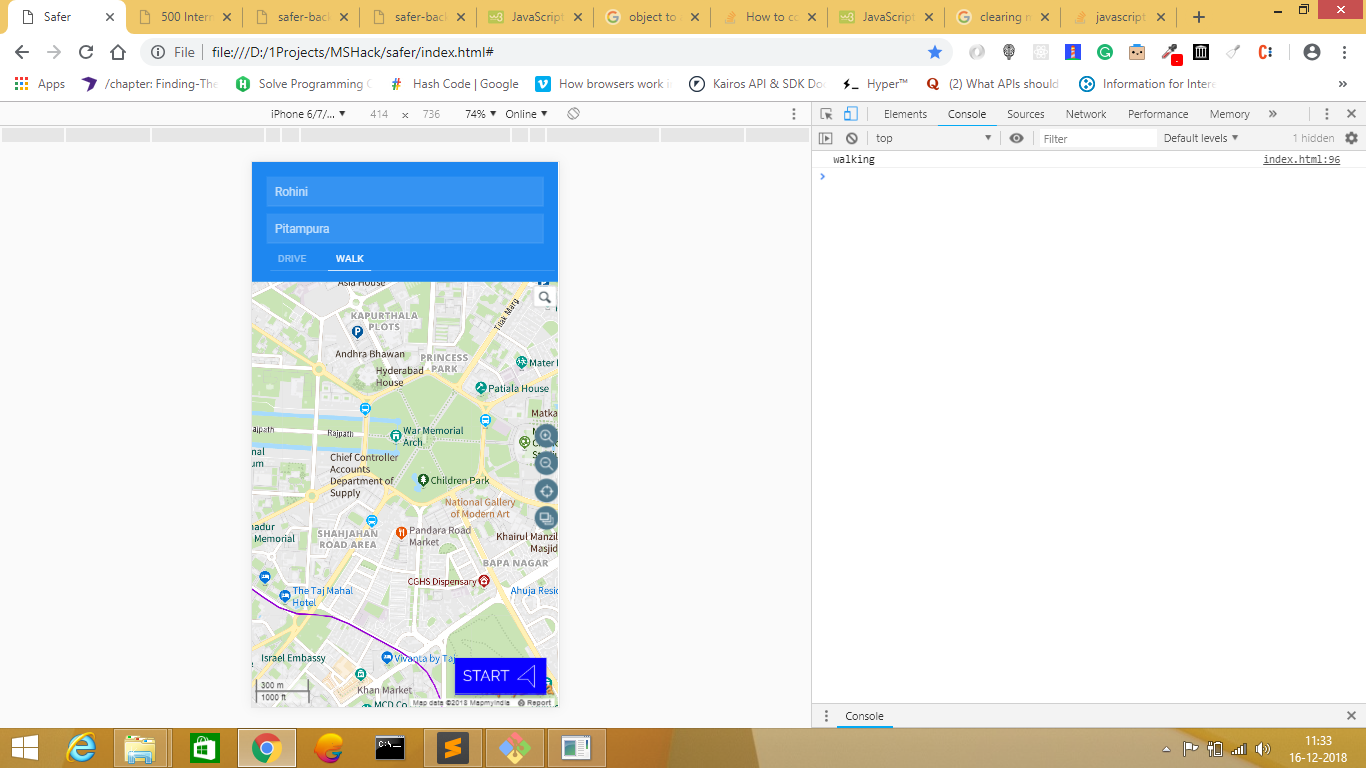Clear the console with the ban icon
This screenshot has height=768, width=1366.
pos(852,139)
